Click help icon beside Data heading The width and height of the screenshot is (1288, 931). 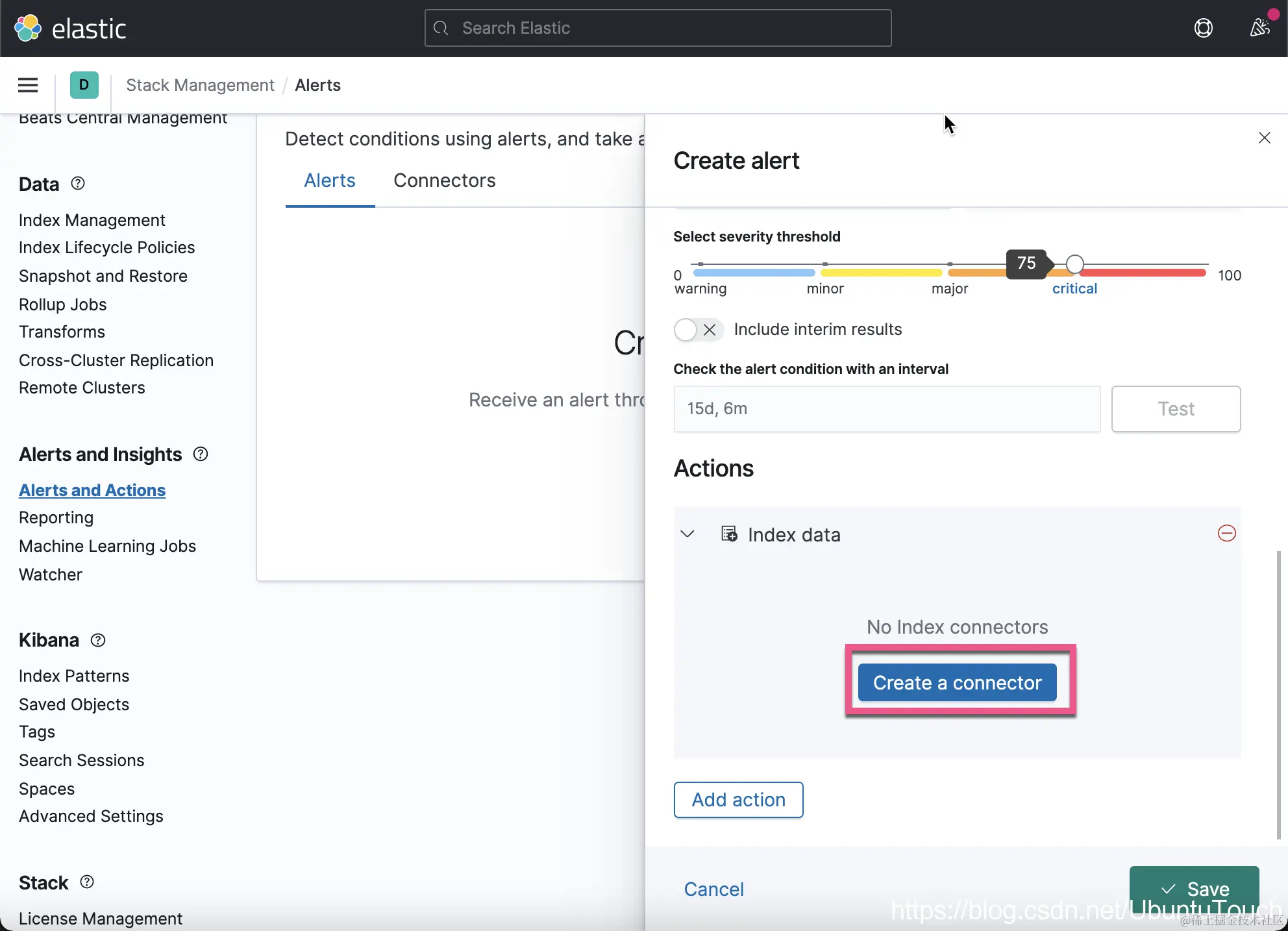[78, 184]
